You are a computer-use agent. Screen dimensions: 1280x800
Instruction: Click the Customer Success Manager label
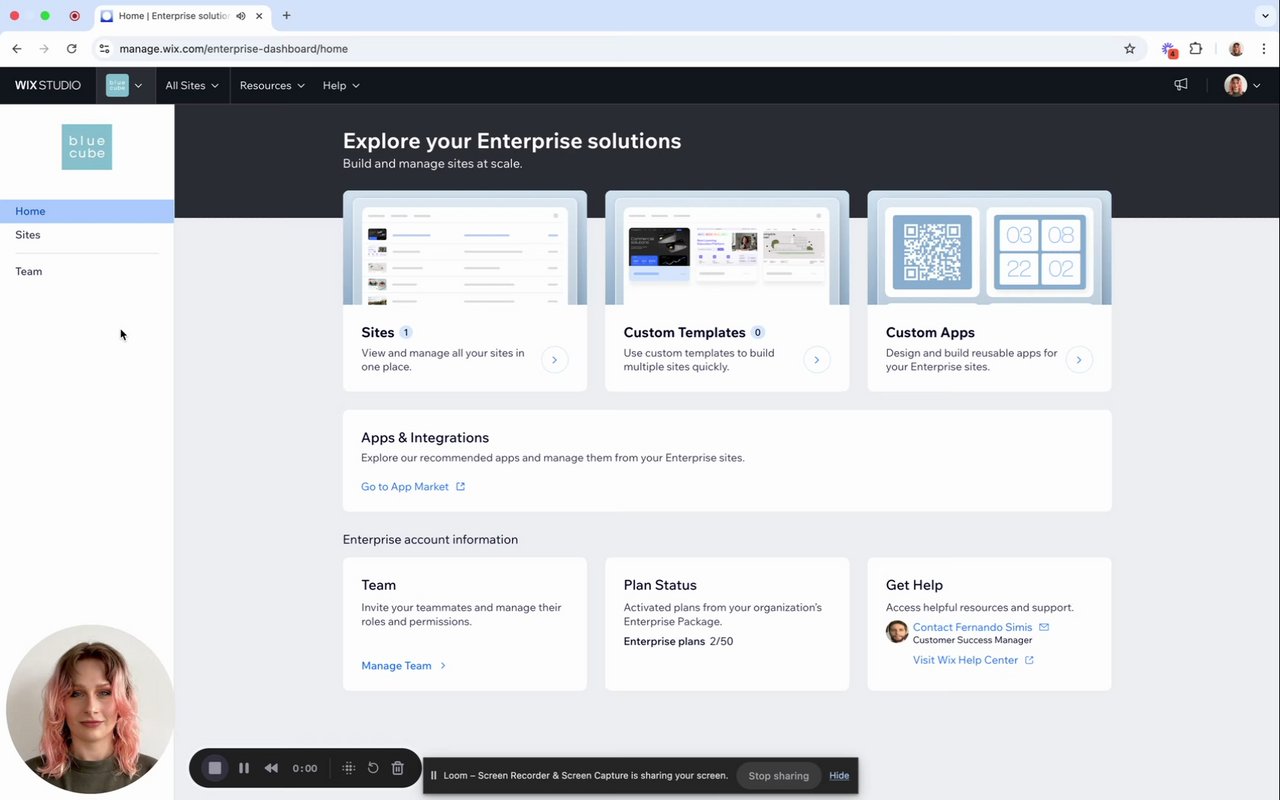[972, 640]
